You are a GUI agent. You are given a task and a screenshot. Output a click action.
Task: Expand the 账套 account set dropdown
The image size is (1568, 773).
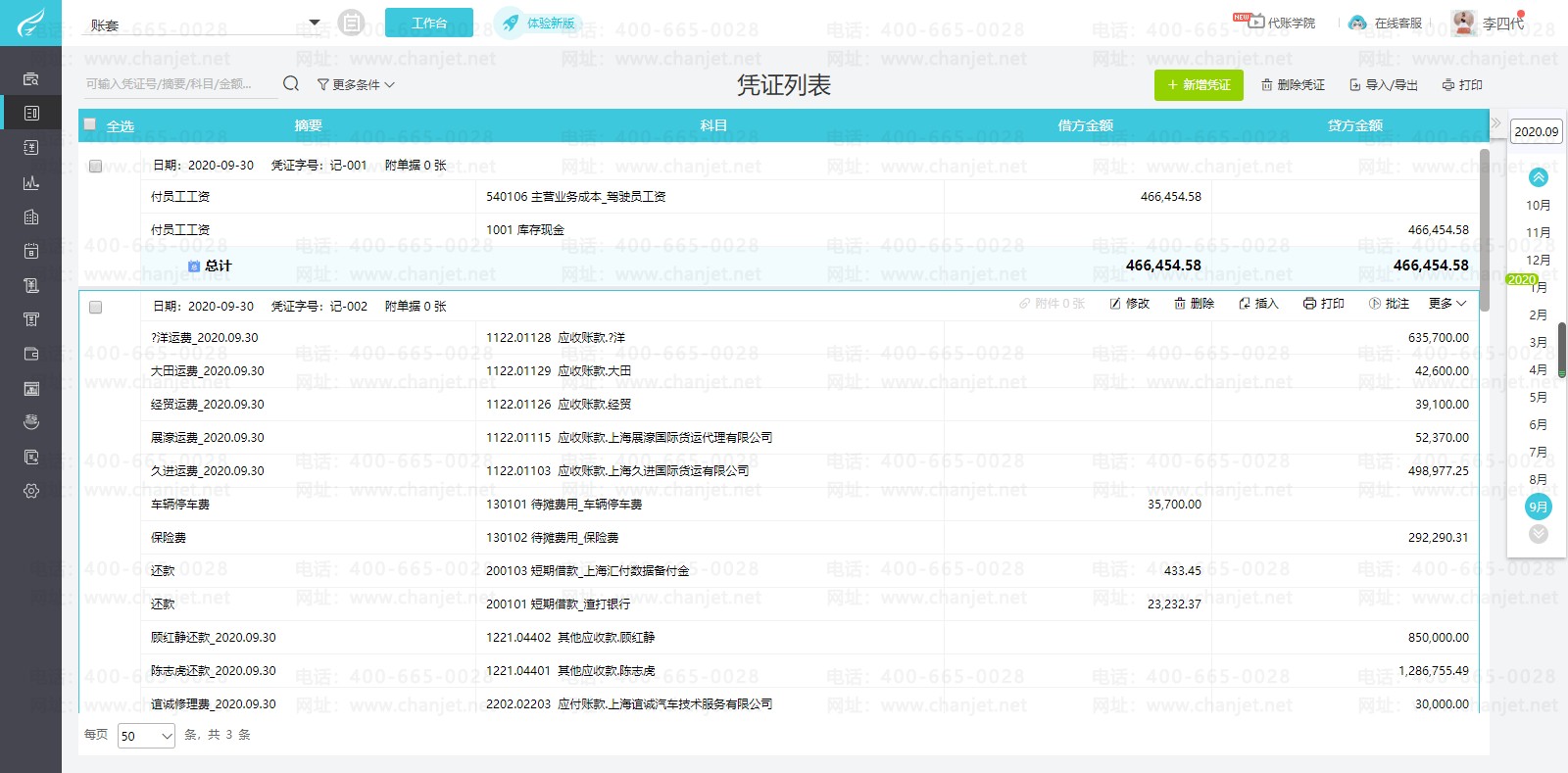tap(315, 23)
